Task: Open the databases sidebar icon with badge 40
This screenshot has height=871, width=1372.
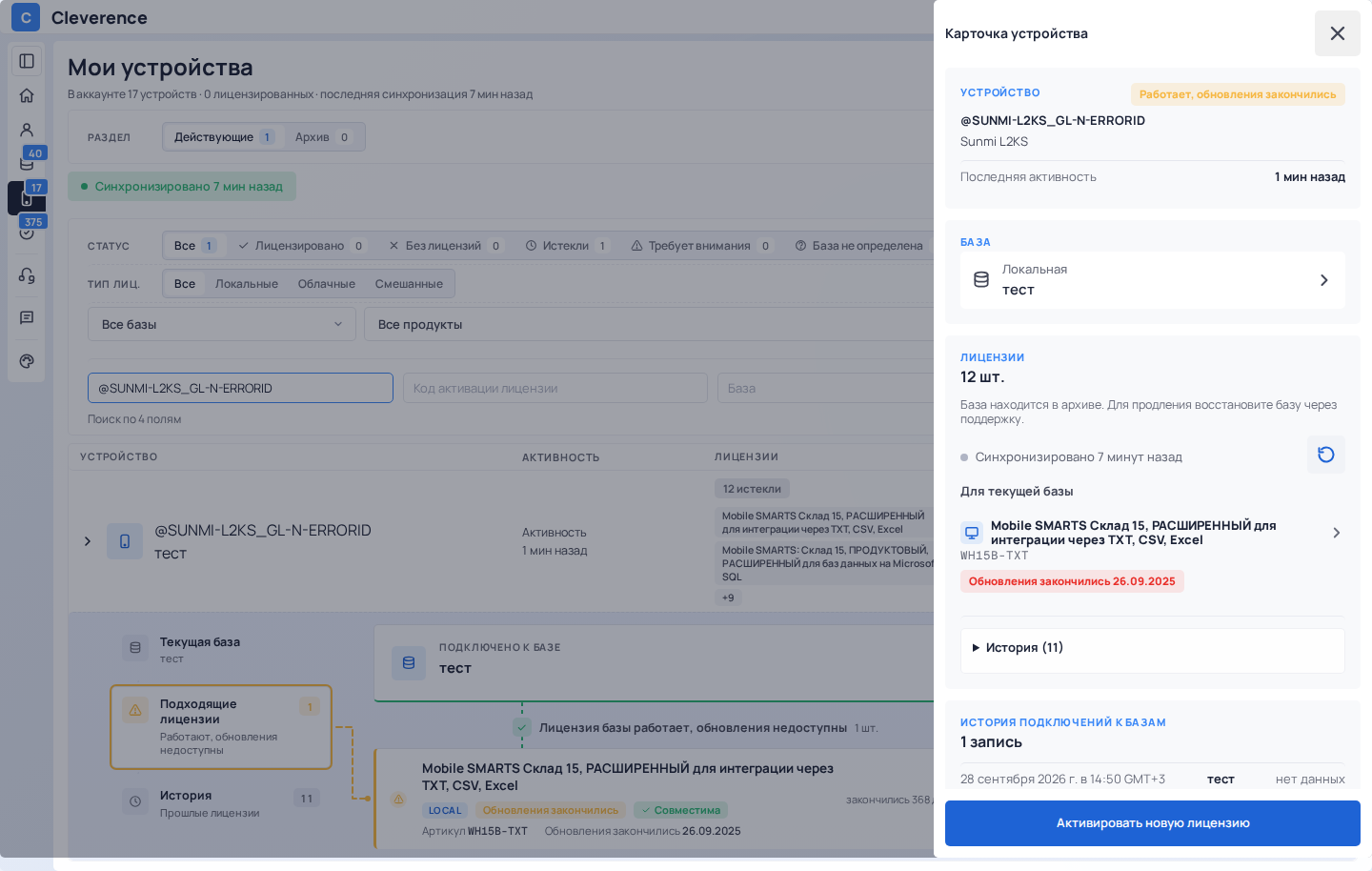Action: (x=27, y=163)
